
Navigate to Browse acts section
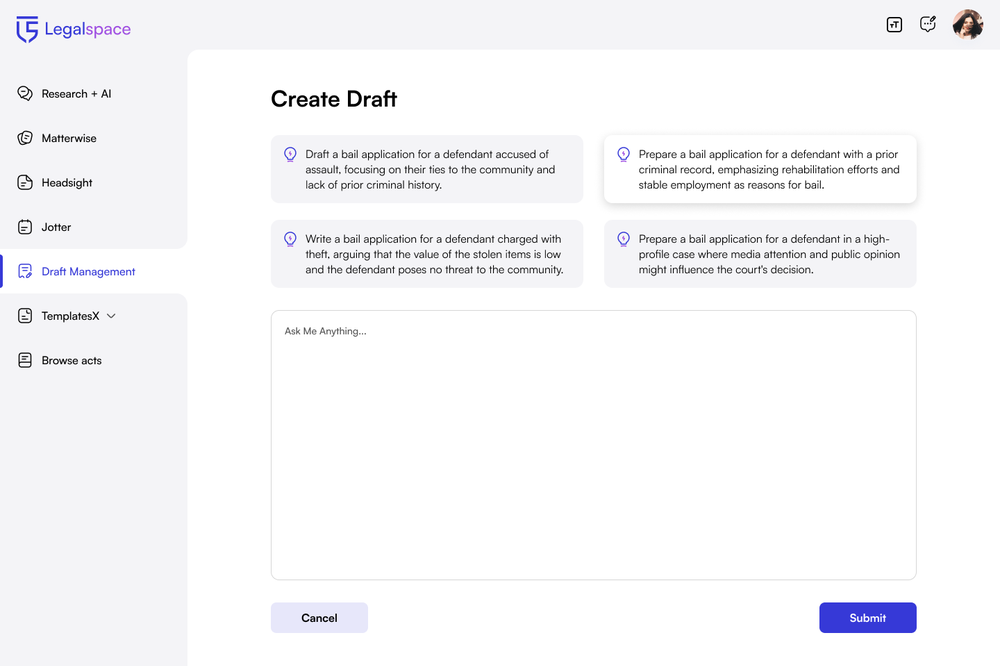coord(71,360)
